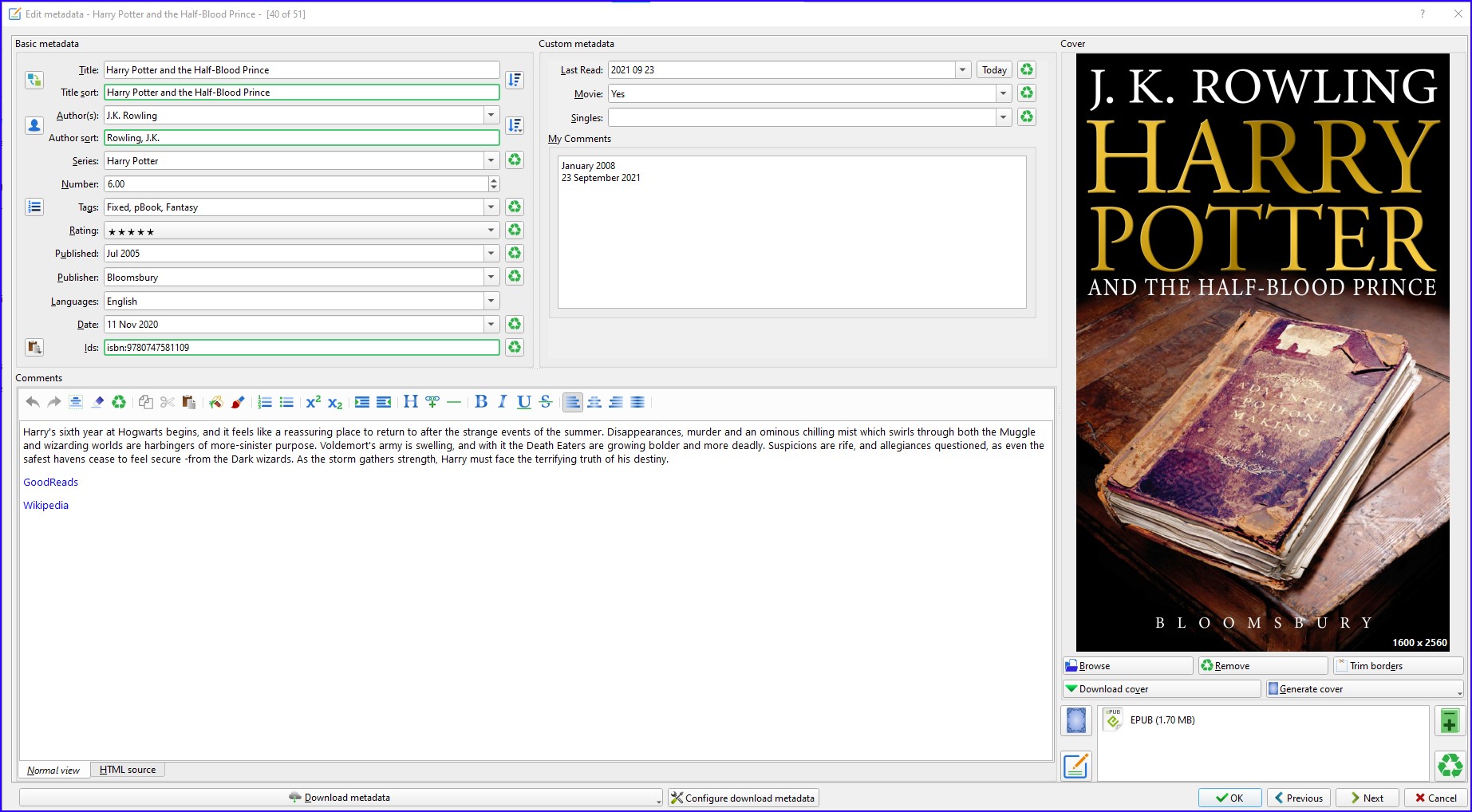Insert a link or image
The image size is (1472, 812).
[x=432, y=402]
